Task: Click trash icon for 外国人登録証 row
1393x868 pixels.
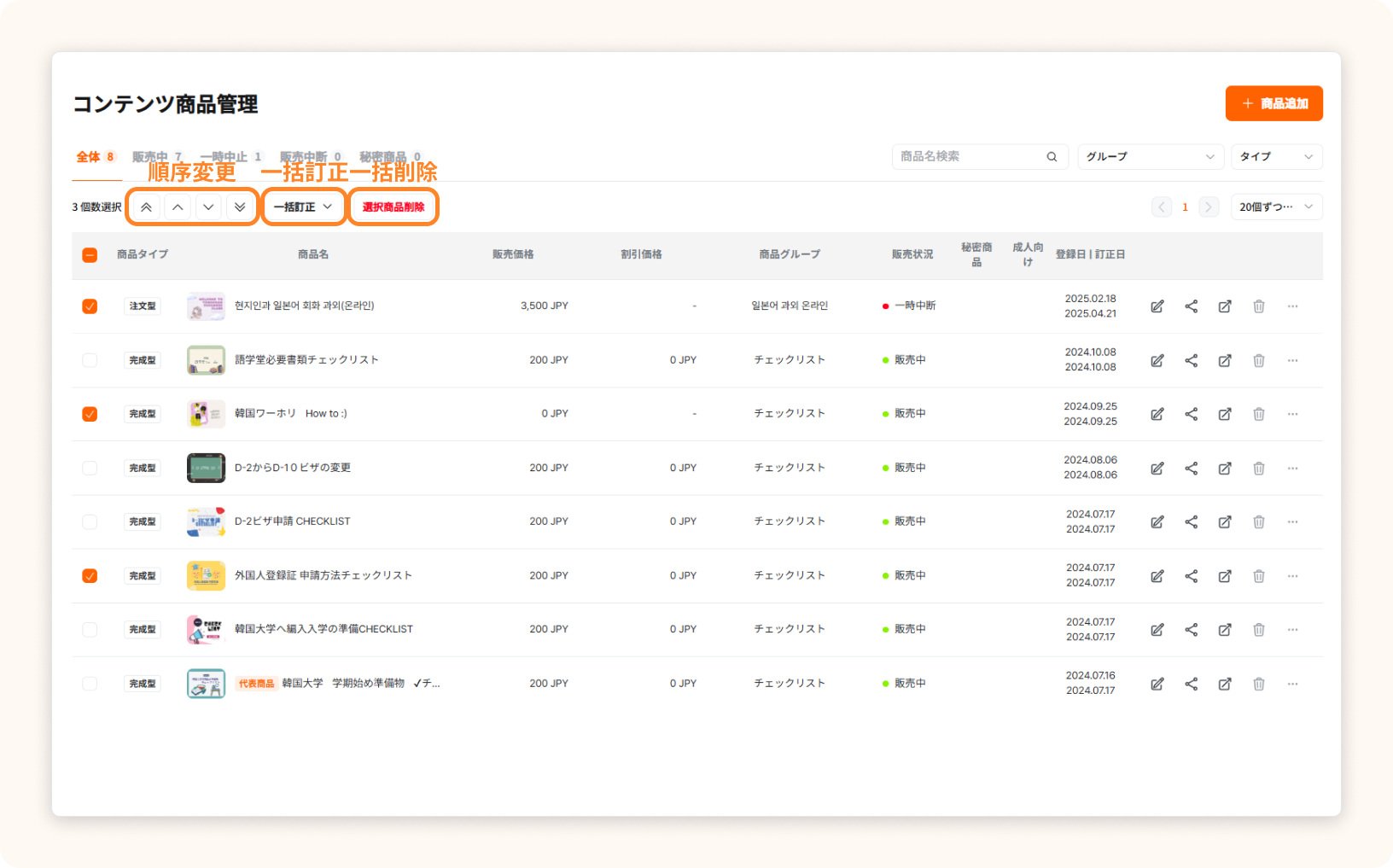Action: tap(1258, 576)
